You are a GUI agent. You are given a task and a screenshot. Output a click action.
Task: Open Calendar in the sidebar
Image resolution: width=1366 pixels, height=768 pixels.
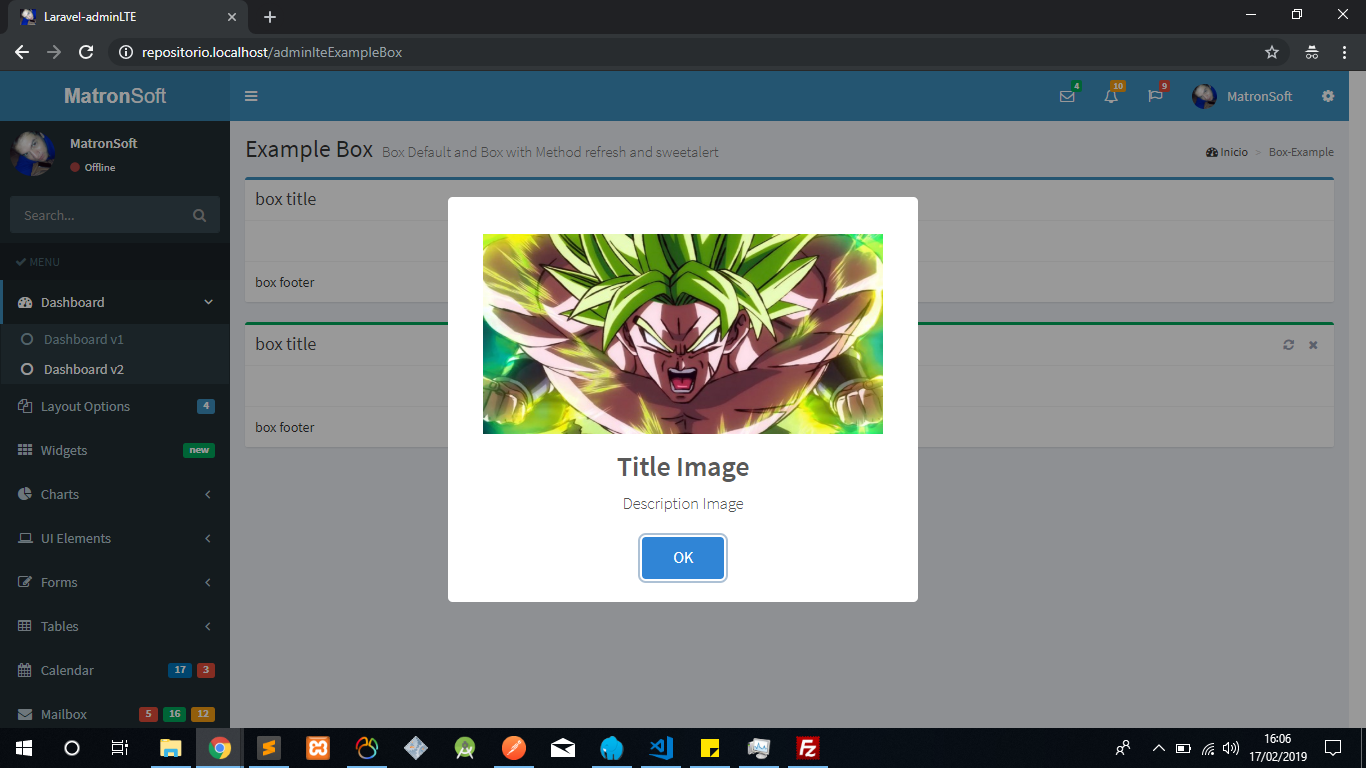click(115, 670)
